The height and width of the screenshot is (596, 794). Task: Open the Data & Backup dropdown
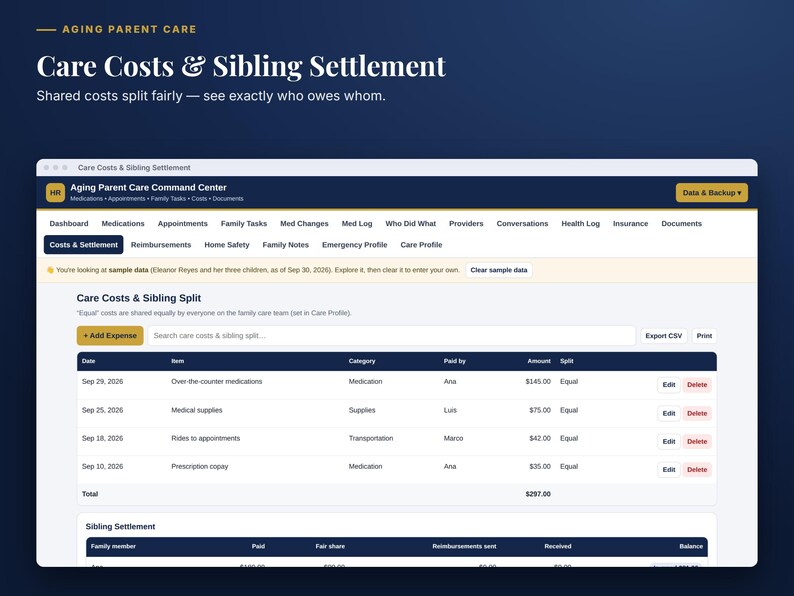click(711, 193)
